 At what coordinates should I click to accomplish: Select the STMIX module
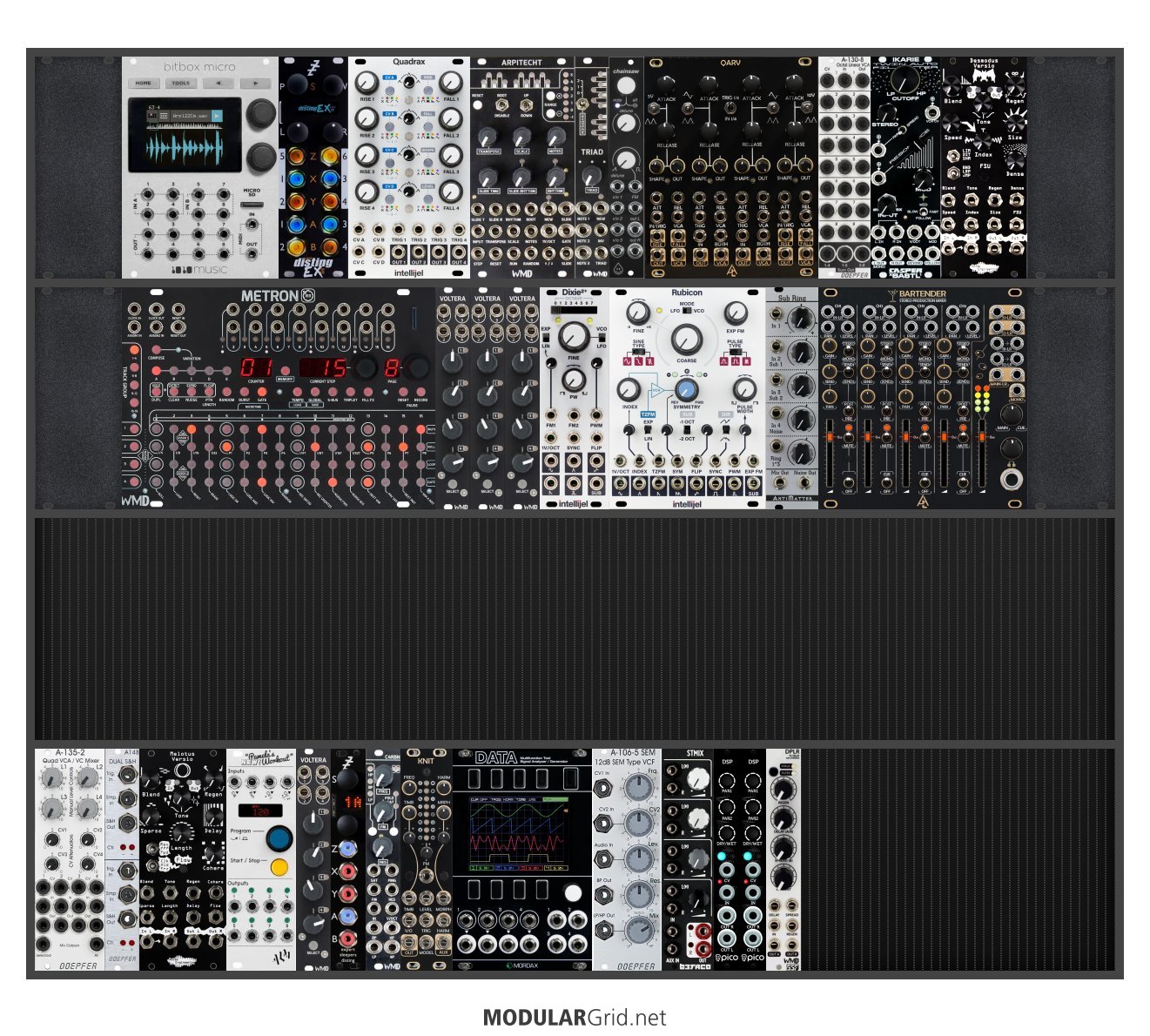(x=688, y=859)
